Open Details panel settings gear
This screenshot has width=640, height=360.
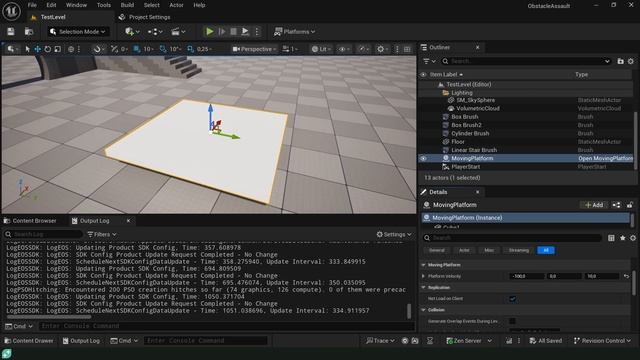(633, 238)
